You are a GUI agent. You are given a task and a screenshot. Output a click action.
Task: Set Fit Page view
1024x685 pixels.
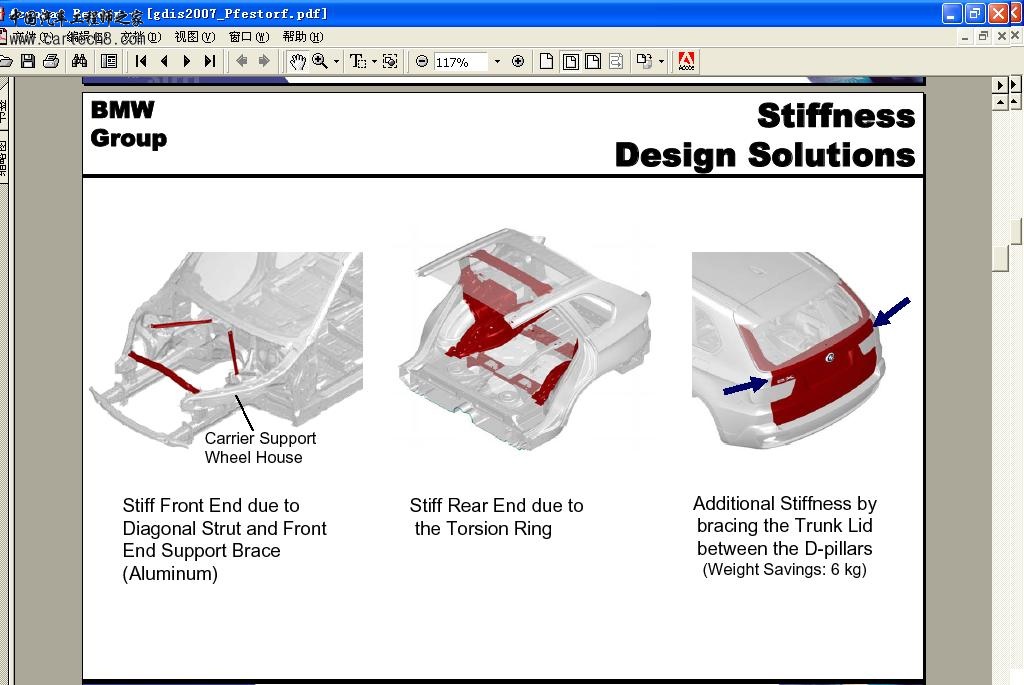coord(570,61)
